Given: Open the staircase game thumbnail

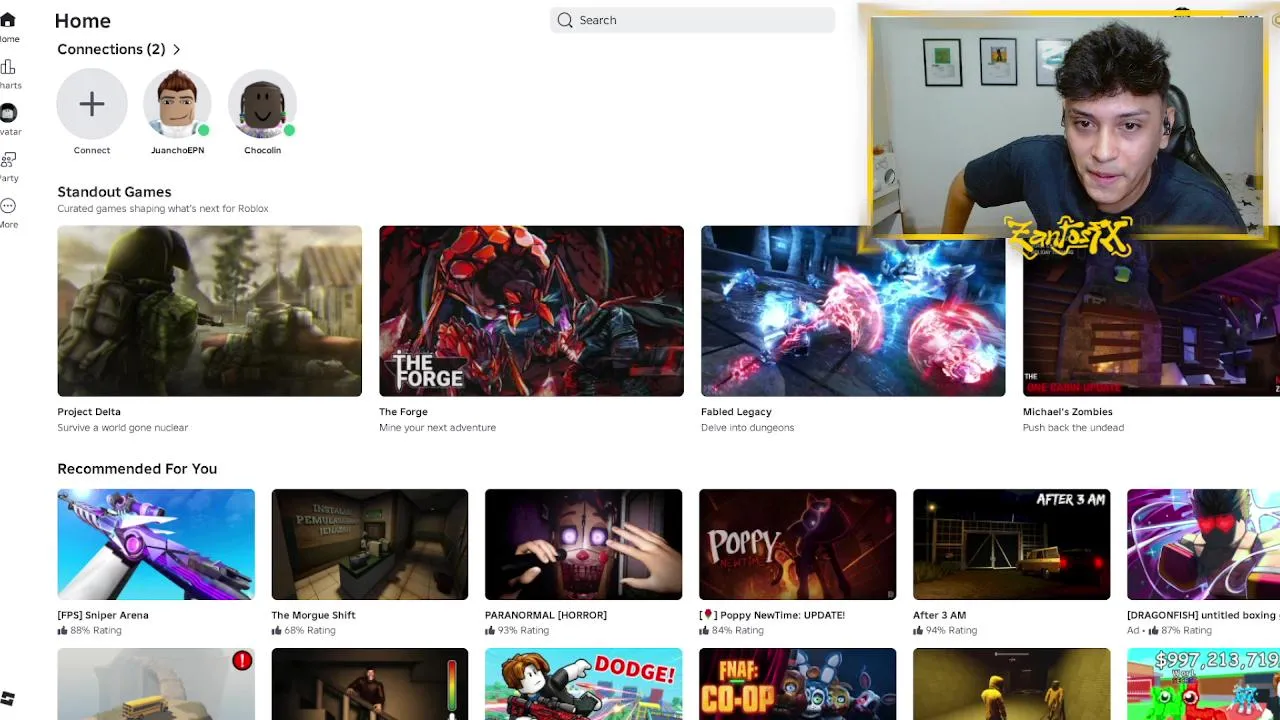Looking at the screenshot, I should click(370, 684).
